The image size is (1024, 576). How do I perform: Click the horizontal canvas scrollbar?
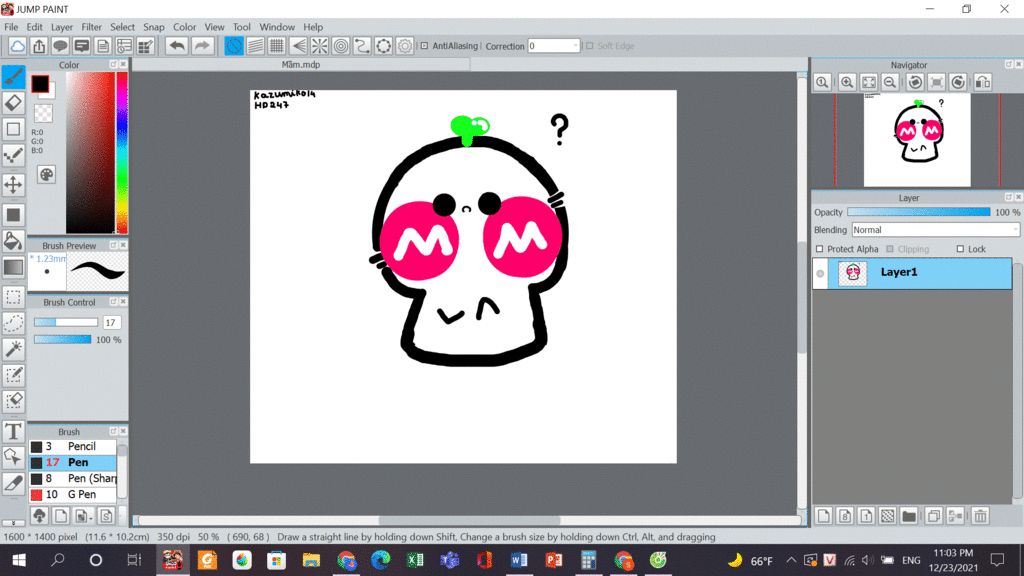pyautogui.click(x=469, y=520)
